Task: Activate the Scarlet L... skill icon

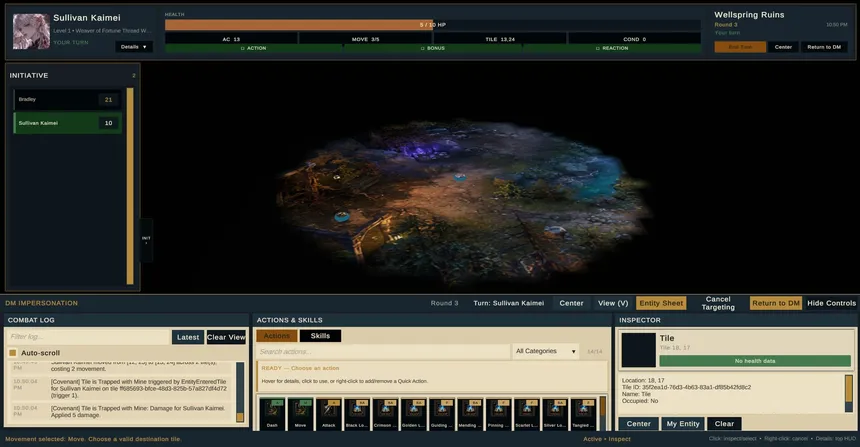Action: pyautogui.click(x=527, y=414)
